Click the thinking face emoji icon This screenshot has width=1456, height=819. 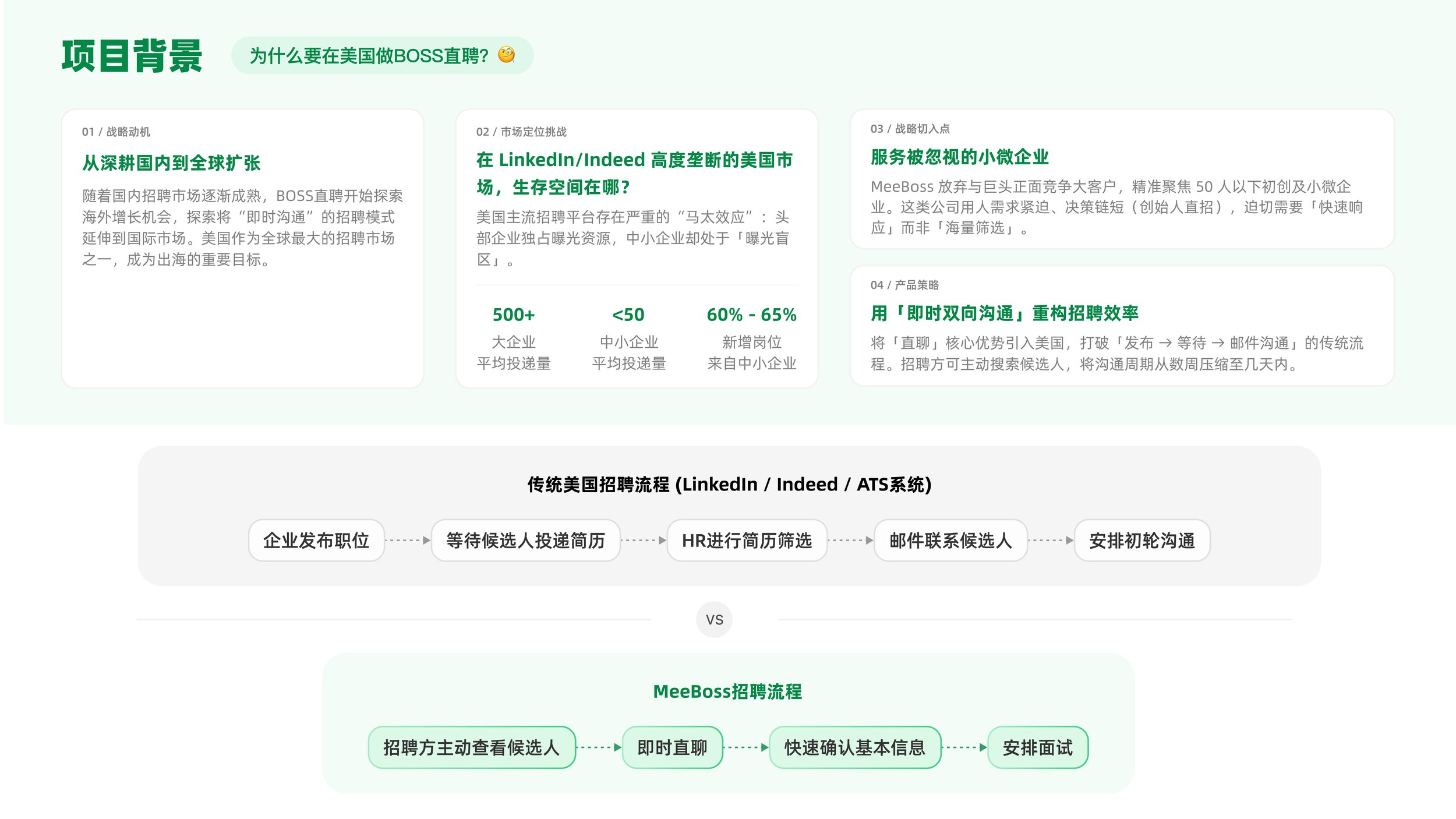(x=506, y=55)
